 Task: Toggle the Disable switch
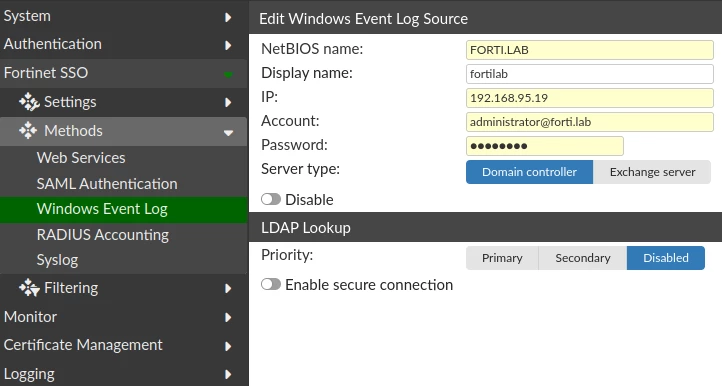coord(271,199)
